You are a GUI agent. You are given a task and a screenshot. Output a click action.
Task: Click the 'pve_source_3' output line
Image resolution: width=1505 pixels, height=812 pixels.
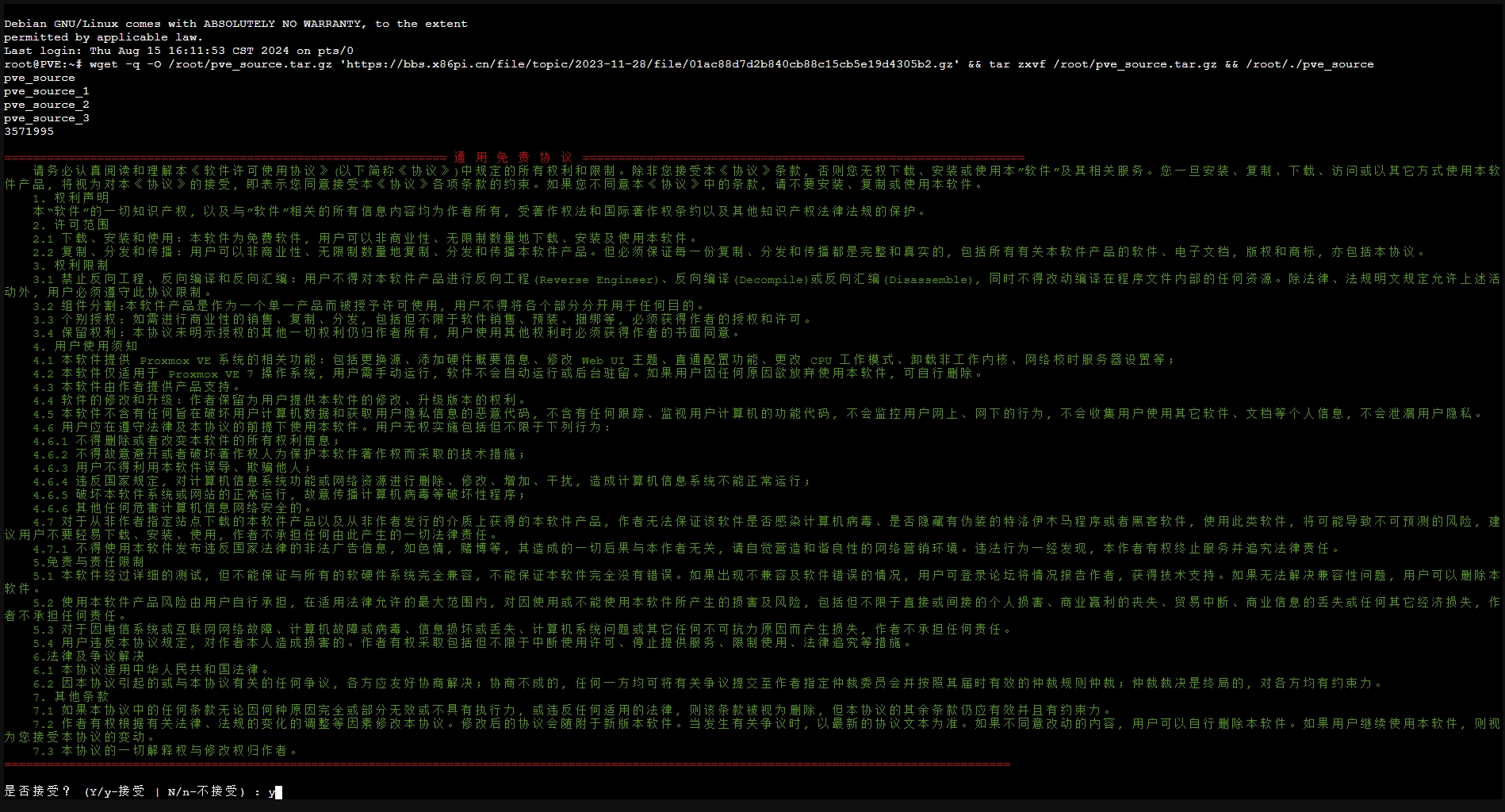pyautogui.click(x=47, y=118)
